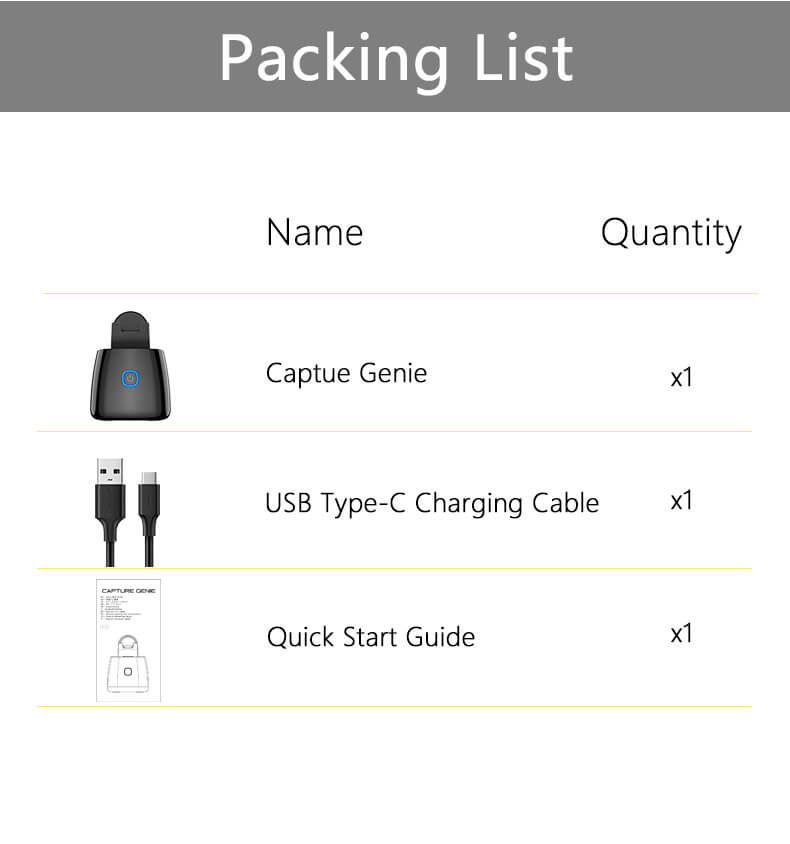
Task: Select the Quick Start Guide item name
Action: pos(371,637)
